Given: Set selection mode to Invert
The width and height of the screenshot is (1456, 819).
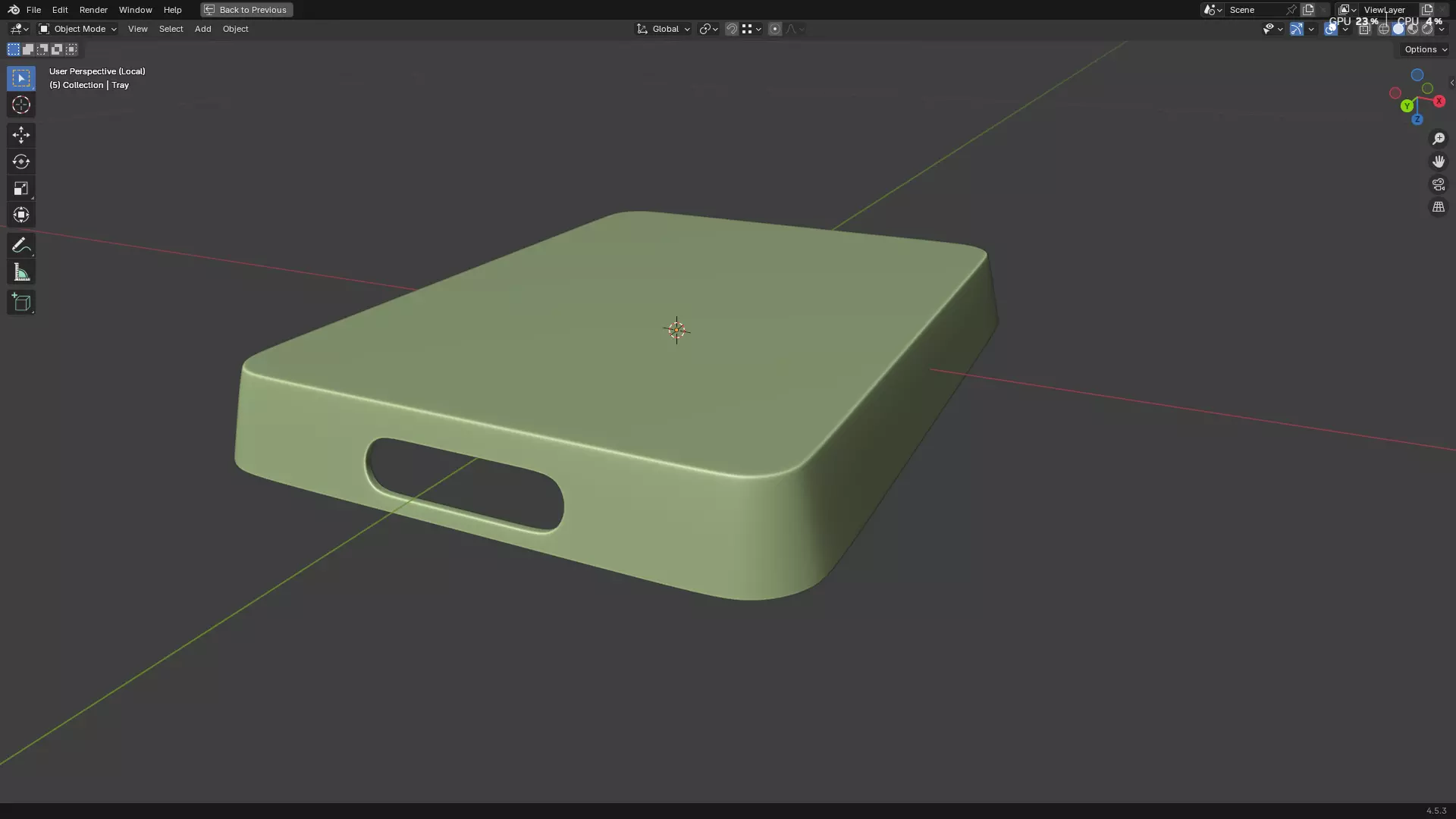Looking at the screenshot, I should coord(57,49).
